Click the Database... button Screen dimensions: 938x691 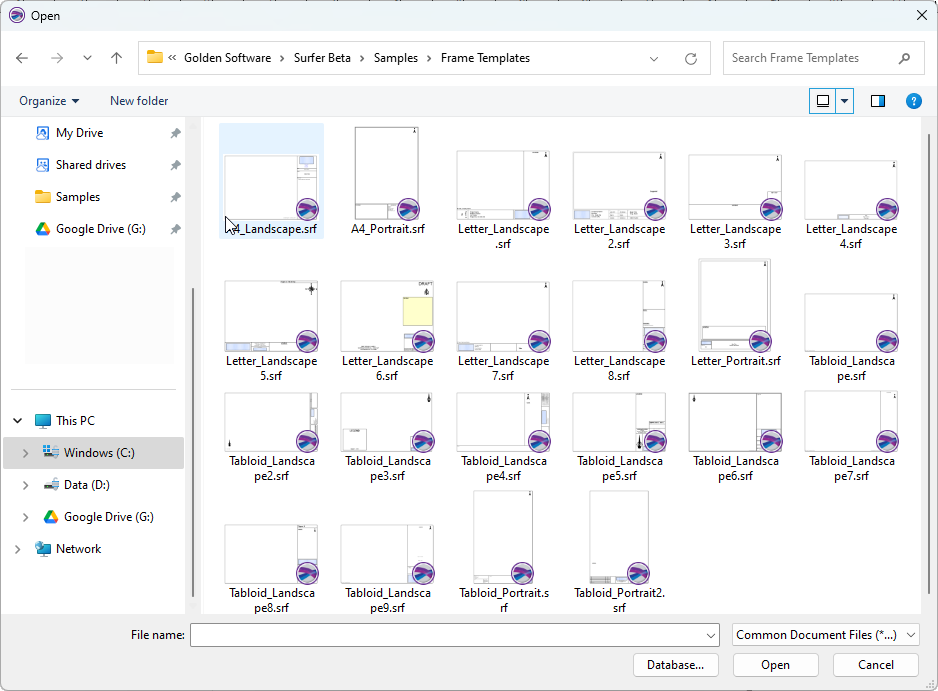point(675,665)
